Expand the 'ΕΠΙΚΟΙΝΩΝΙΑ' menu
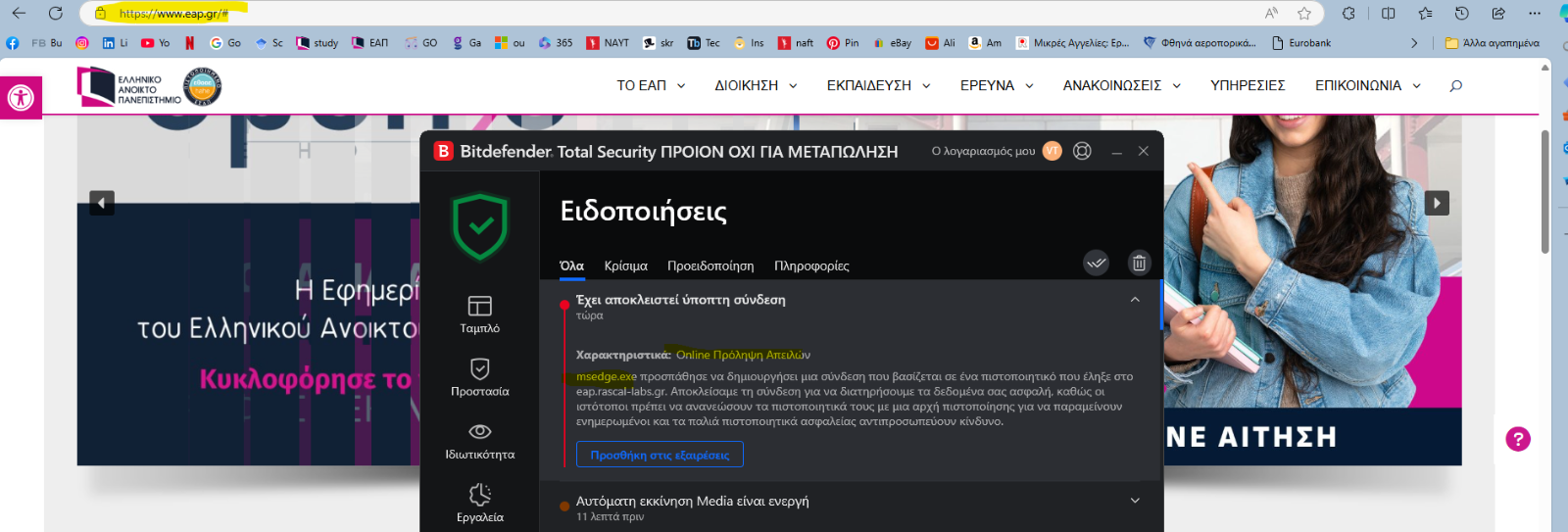1568x532 pixels. (1368, 86)
